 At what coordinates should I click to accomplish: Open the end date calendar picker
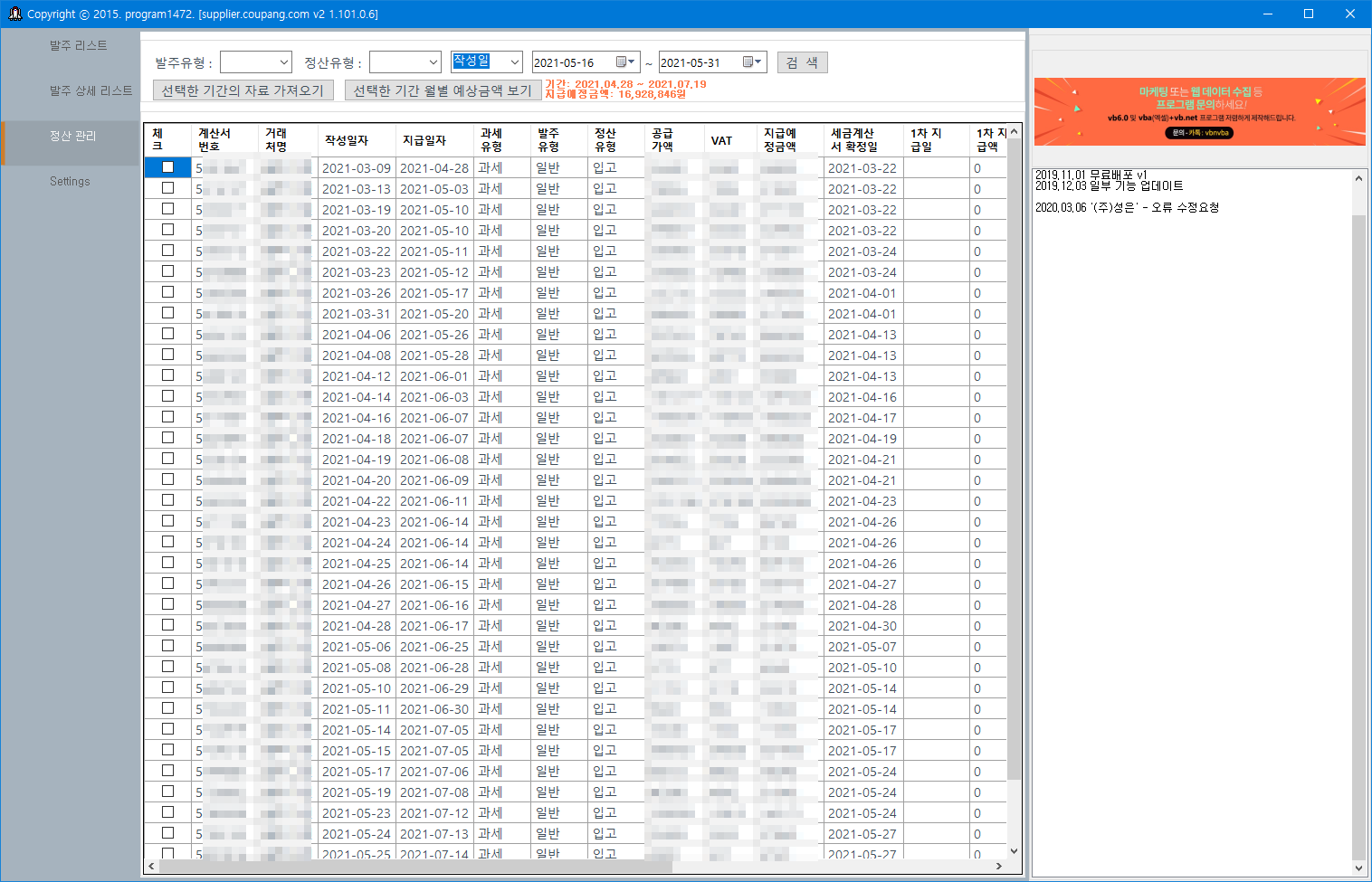click(x=755, y=62)
